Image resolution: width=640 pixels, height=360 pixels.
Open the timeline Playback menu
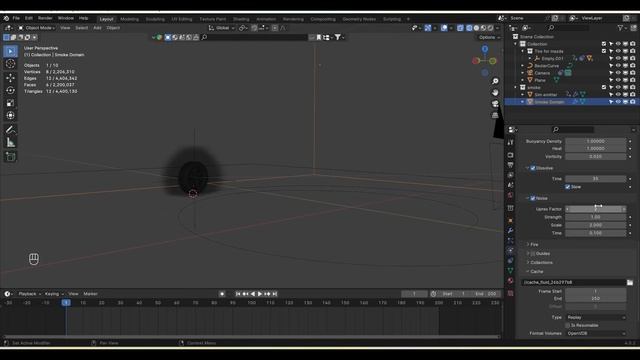coord(29,294)
